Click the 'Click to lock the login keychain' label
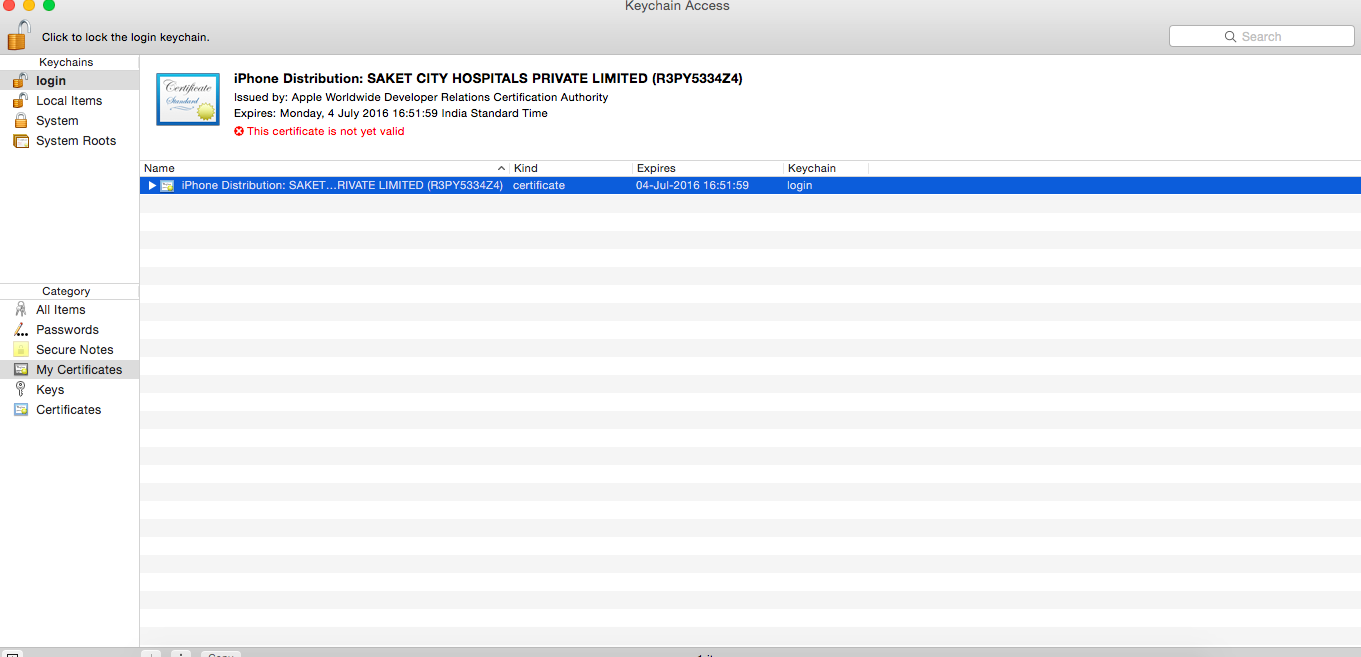 (126, 37)
